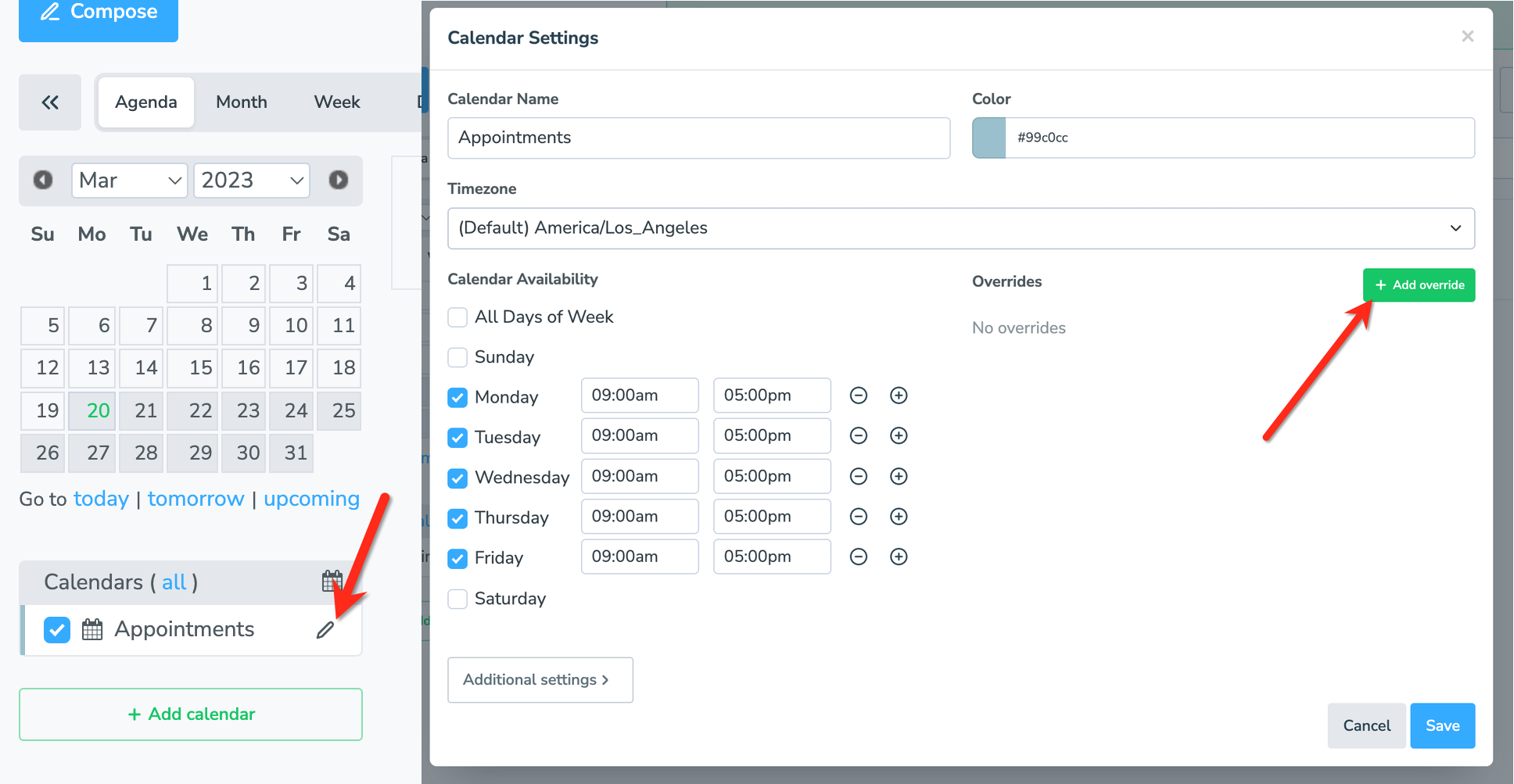Click the #99c0cc color swatch
This screenshot has height=784, width=1514.
click(988, 138)
